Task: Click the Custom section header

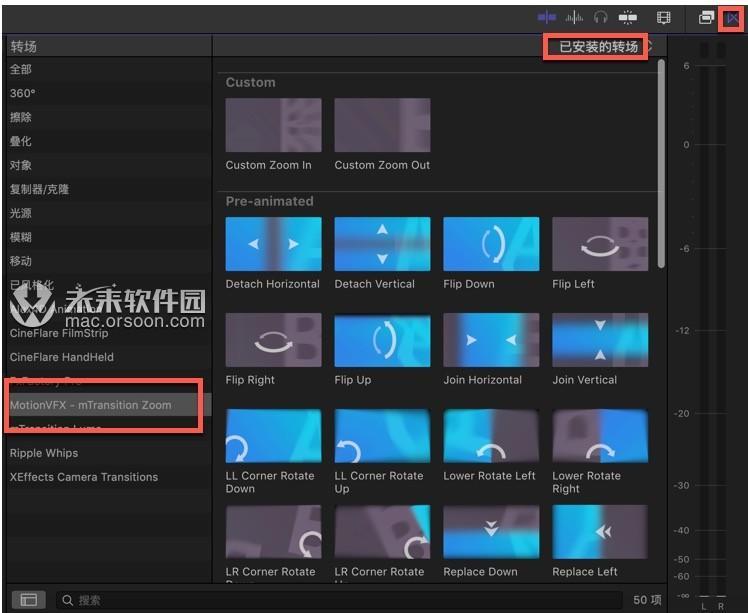Action: click(250, 83)
